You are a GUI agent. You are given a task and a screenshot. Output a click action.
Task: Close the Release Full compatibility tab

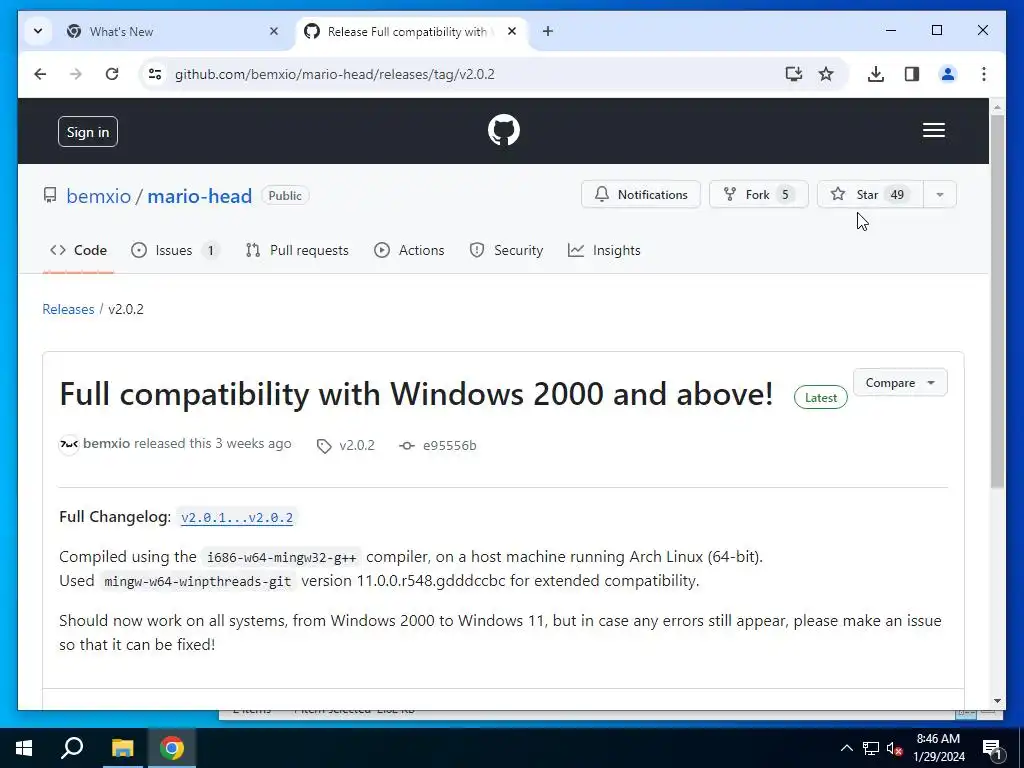(512, 31)
